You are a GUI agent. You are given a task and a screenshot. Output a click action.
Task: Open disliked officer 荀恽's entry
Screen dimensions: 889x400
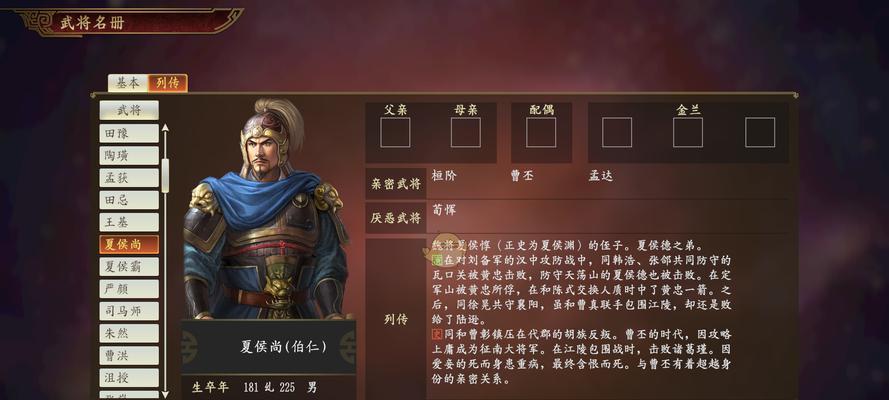pyautogui.click(x=443, y=210)
